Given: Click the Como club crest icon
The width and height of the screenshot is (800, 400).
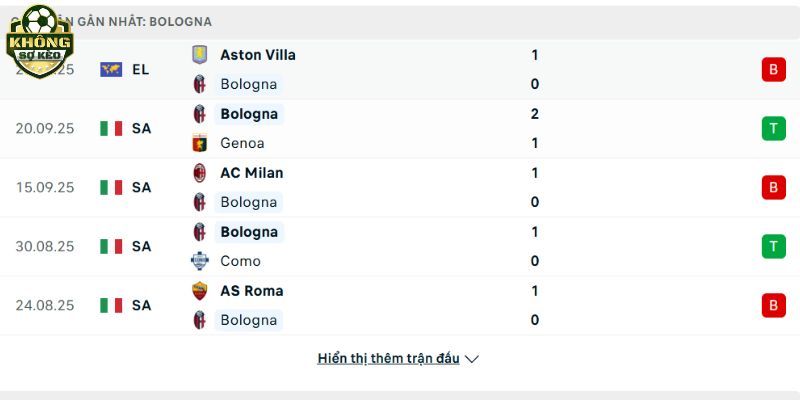Looking at the screenshot, I should coord(199,261).
